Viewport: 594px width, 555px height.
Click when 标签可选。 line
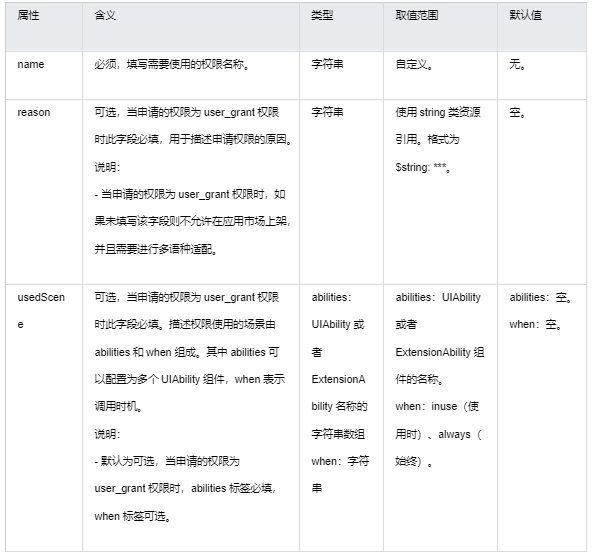tap(133, 516)
